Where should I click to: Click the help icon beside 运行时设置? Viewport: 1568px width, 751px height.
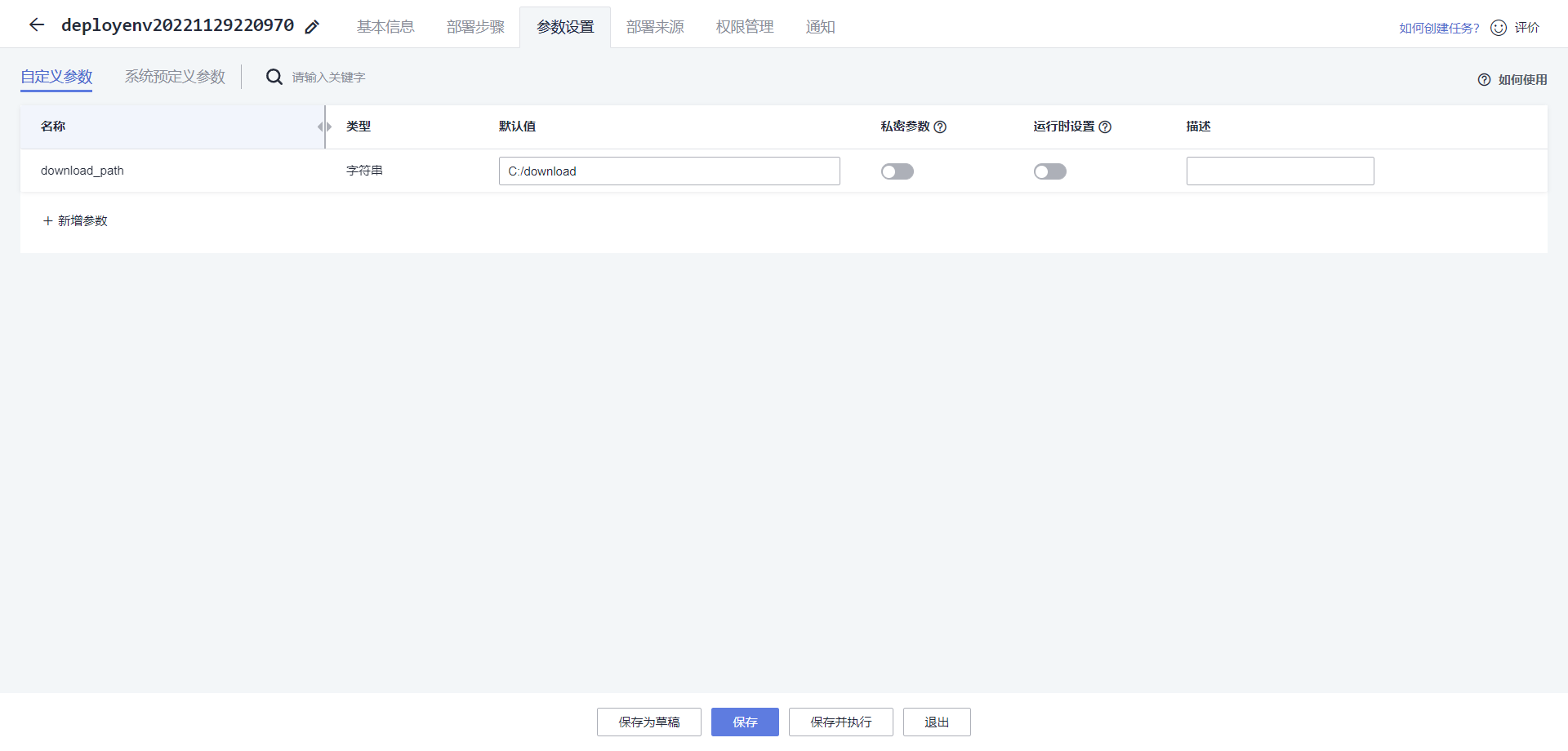1106,127
